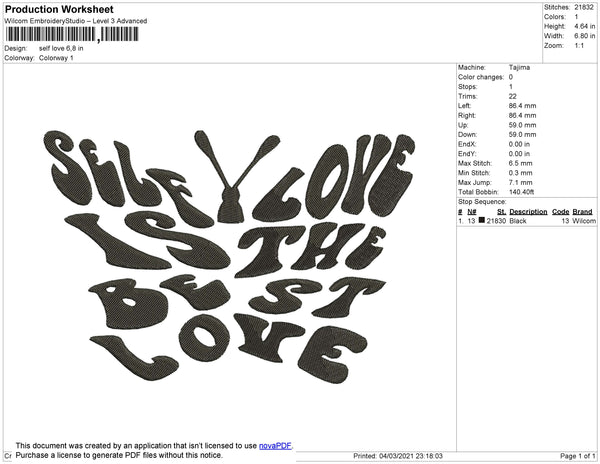Viewport: 600px width, 464px height.
Task: Click the Trims value 22
Action: point(512,96)
